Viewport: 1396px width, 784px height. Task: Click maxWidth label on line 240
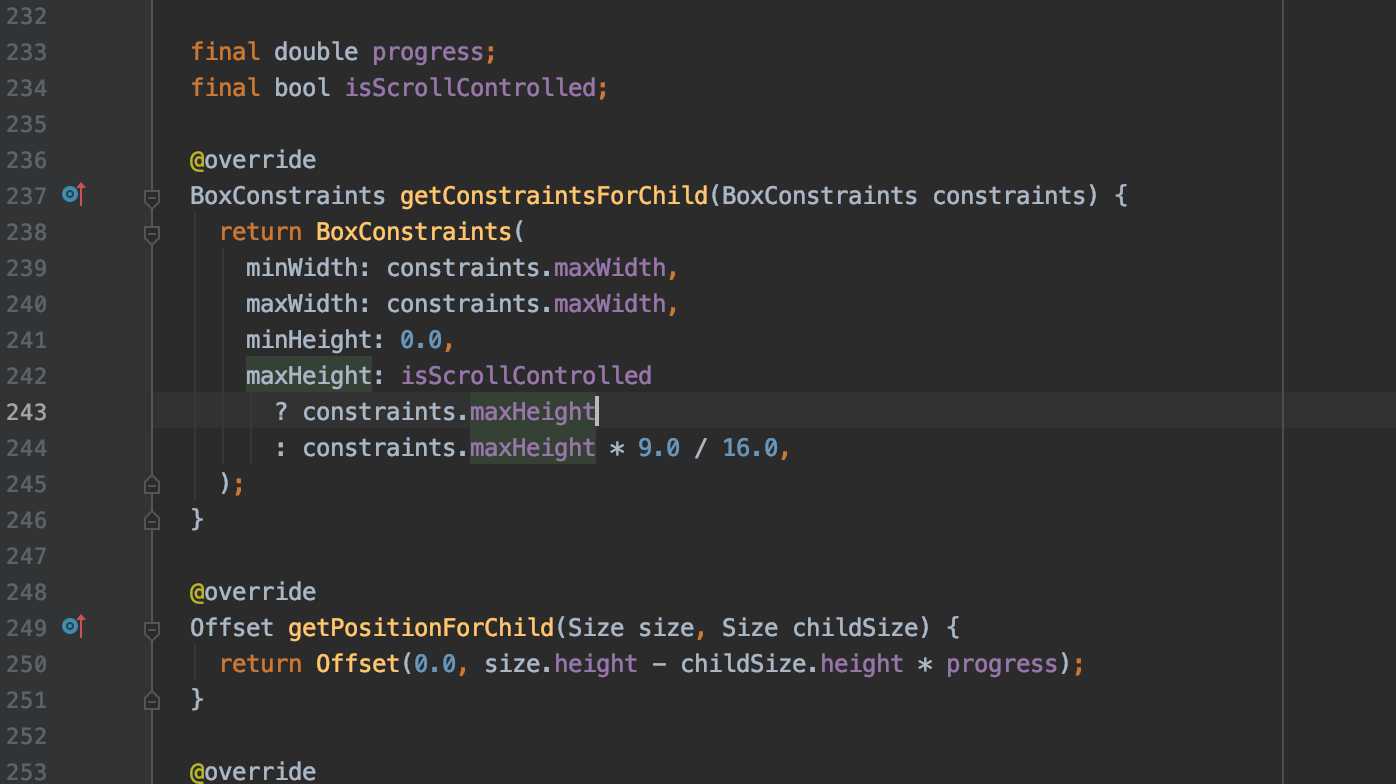pos(303,304)
